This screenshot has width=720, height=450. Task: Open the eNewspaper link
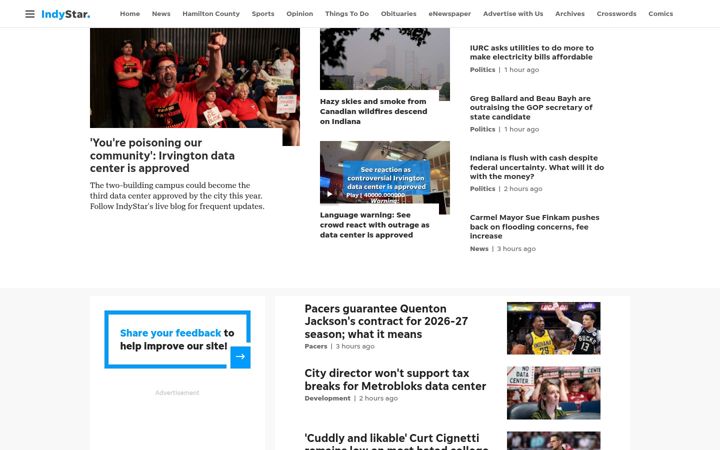click(x=450, y=14)
